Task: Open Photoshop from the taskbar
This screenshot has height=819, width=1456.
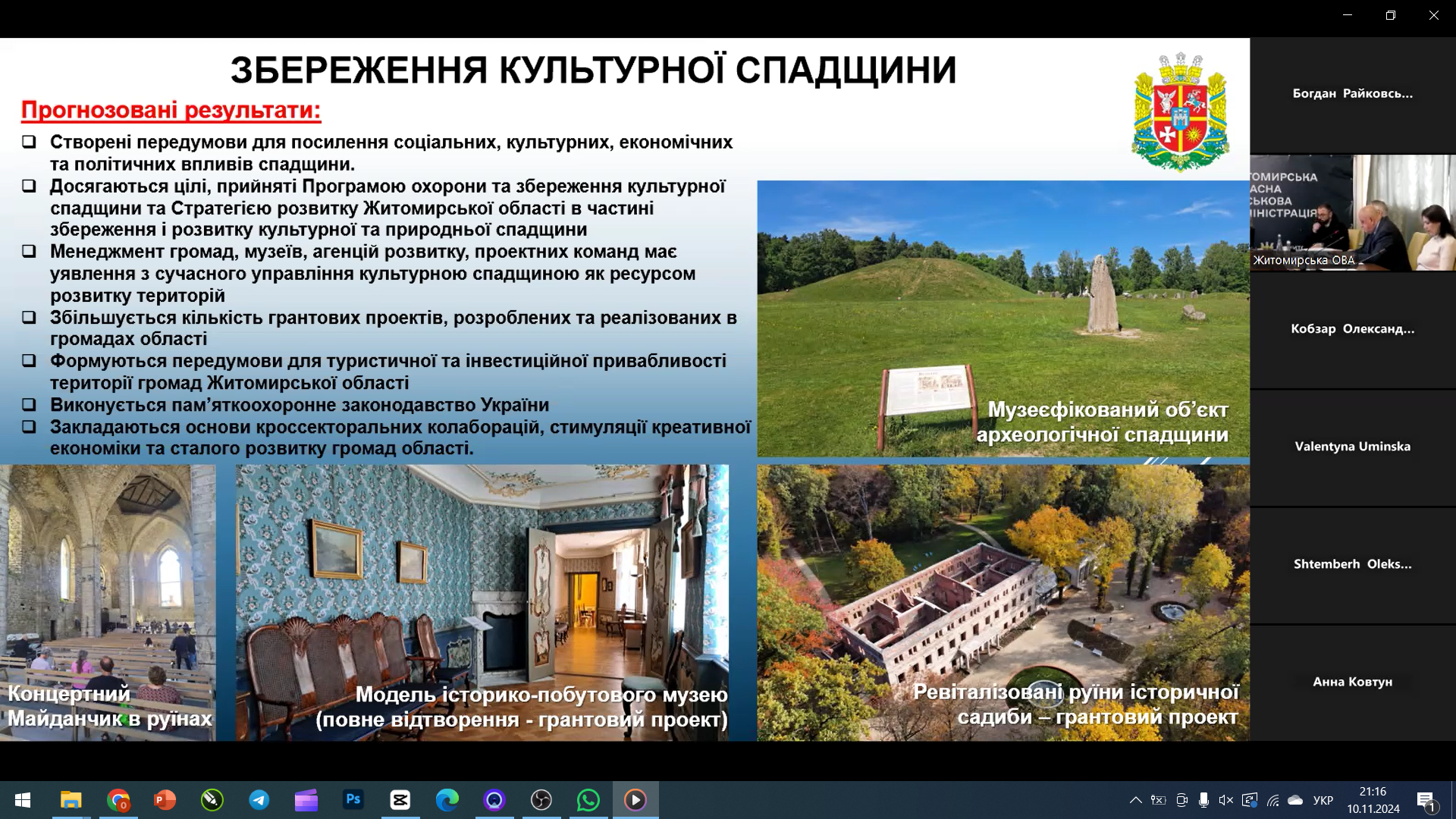Action: pyautogui.click(x=353, y=800)
